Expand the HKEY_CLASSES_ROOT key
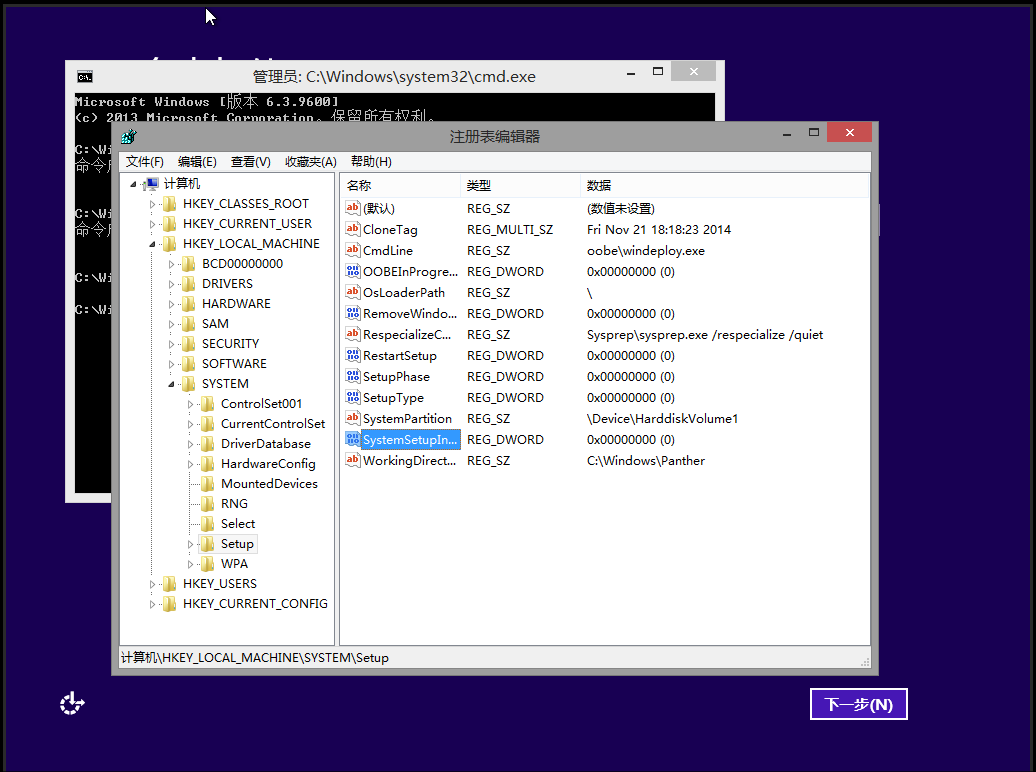The width and height of the screenshot is (1036, 772). click(x=153, y=204)
